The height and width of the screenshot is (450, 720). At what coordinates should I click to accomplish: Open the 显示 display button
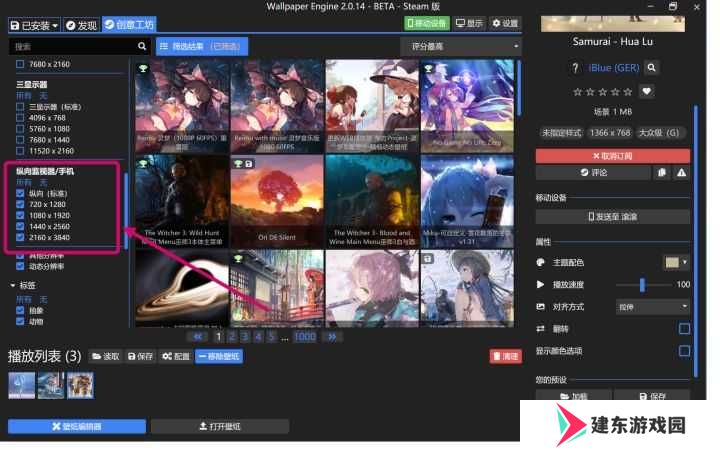469,23
